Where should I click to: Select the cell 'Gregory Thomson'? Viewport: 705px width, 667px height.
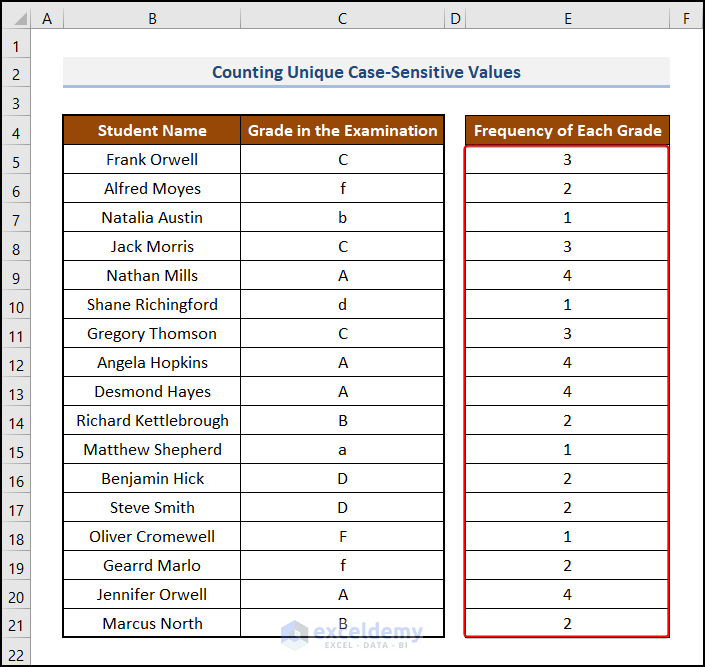coord(152,334)
